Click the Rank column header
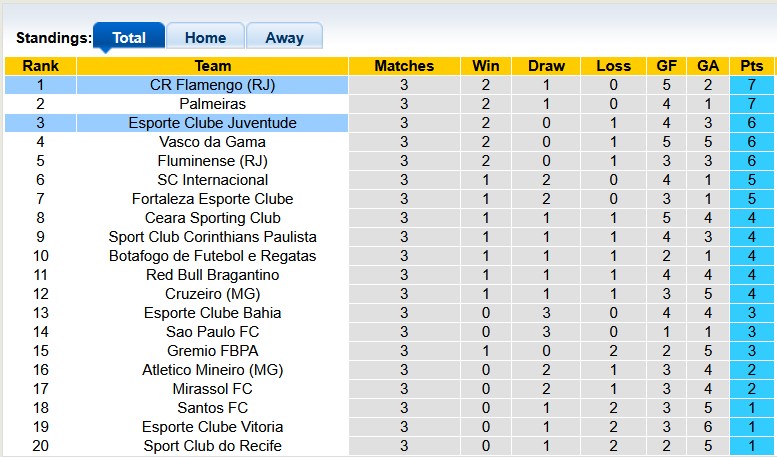The image size is (777, 457). (x=40, y=66)
